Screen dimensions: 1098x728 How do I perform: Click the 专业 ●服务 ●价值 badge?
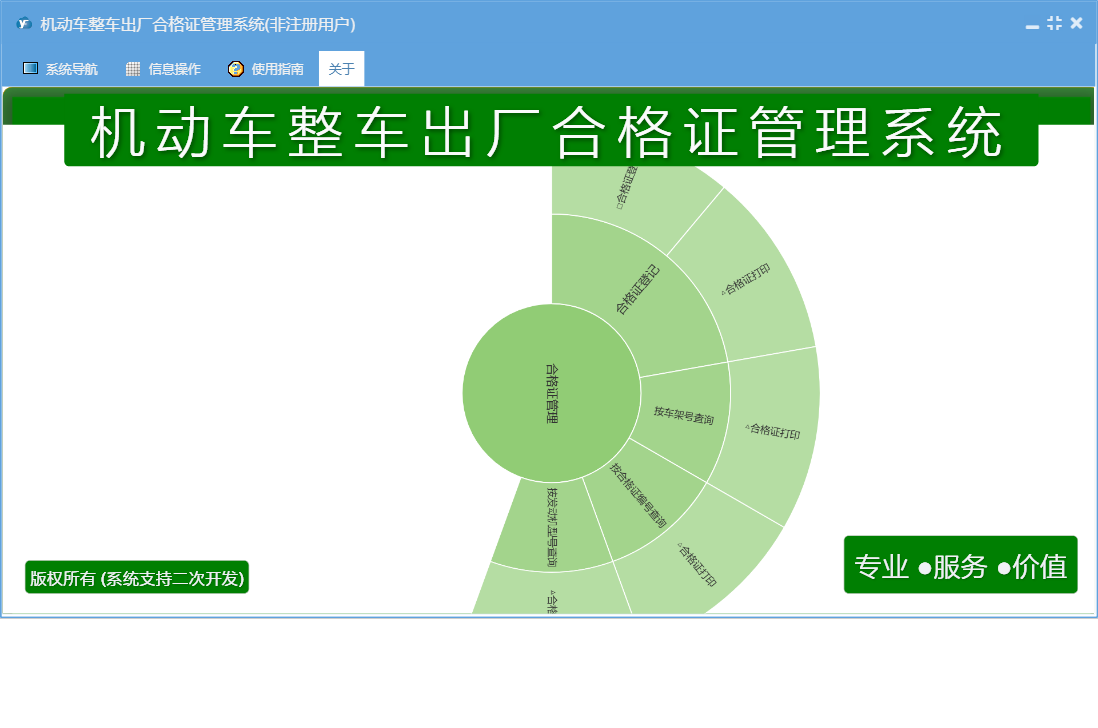point(960,566)
